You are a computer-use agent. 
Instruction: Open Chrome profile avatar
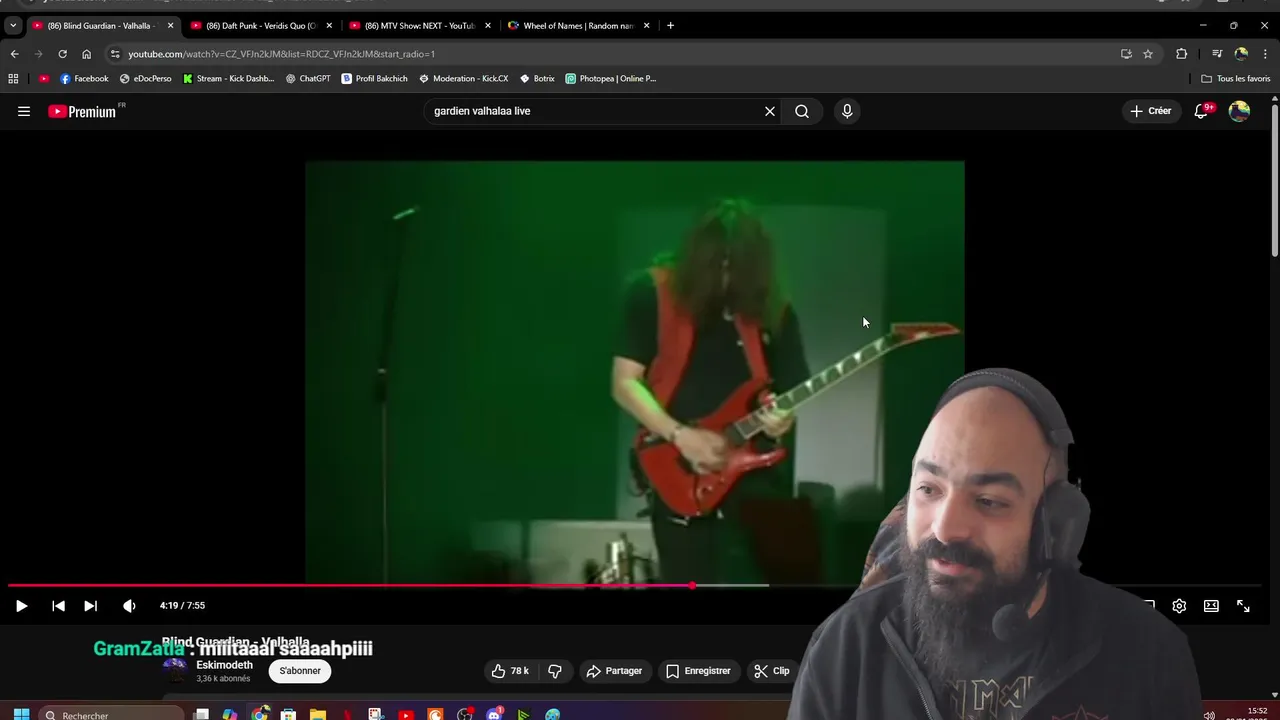point(1241,54)
